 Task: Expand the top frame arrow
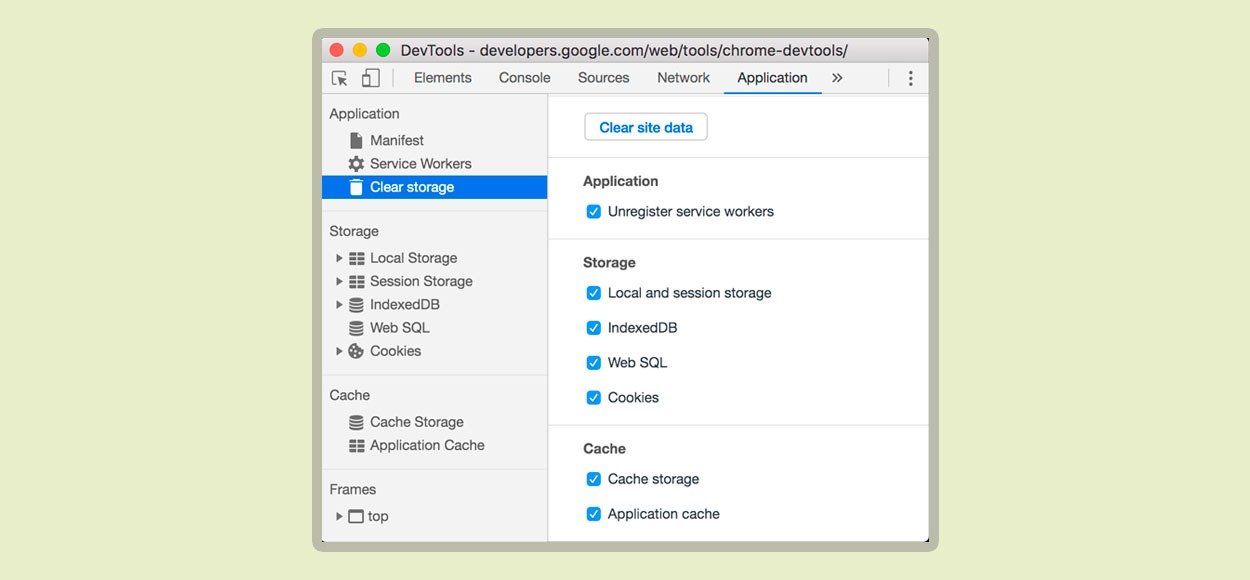pos(339,517)
